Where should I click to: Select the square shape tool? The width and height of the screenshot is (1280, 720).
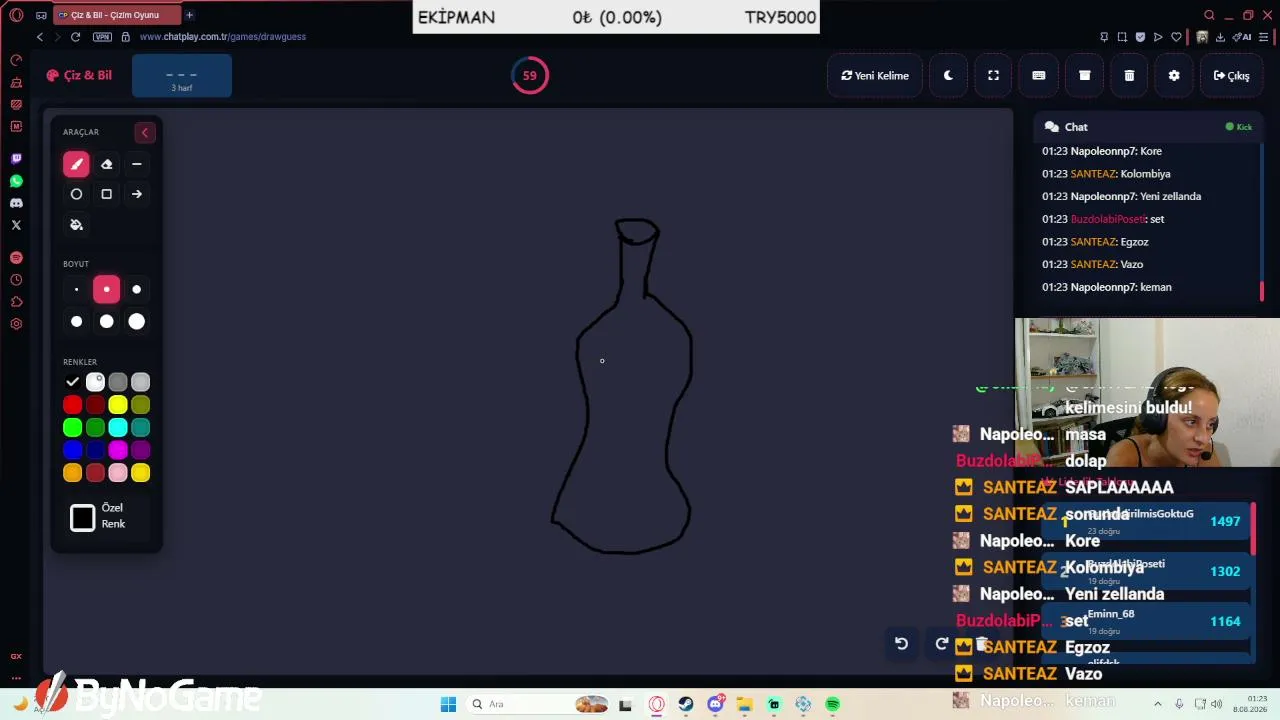pos(107,194)
